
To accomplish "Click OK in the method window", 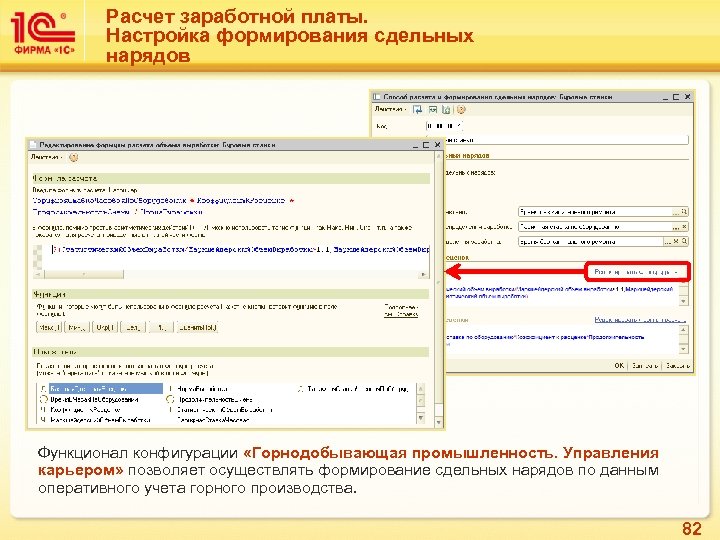I will (x=619, y=366).
